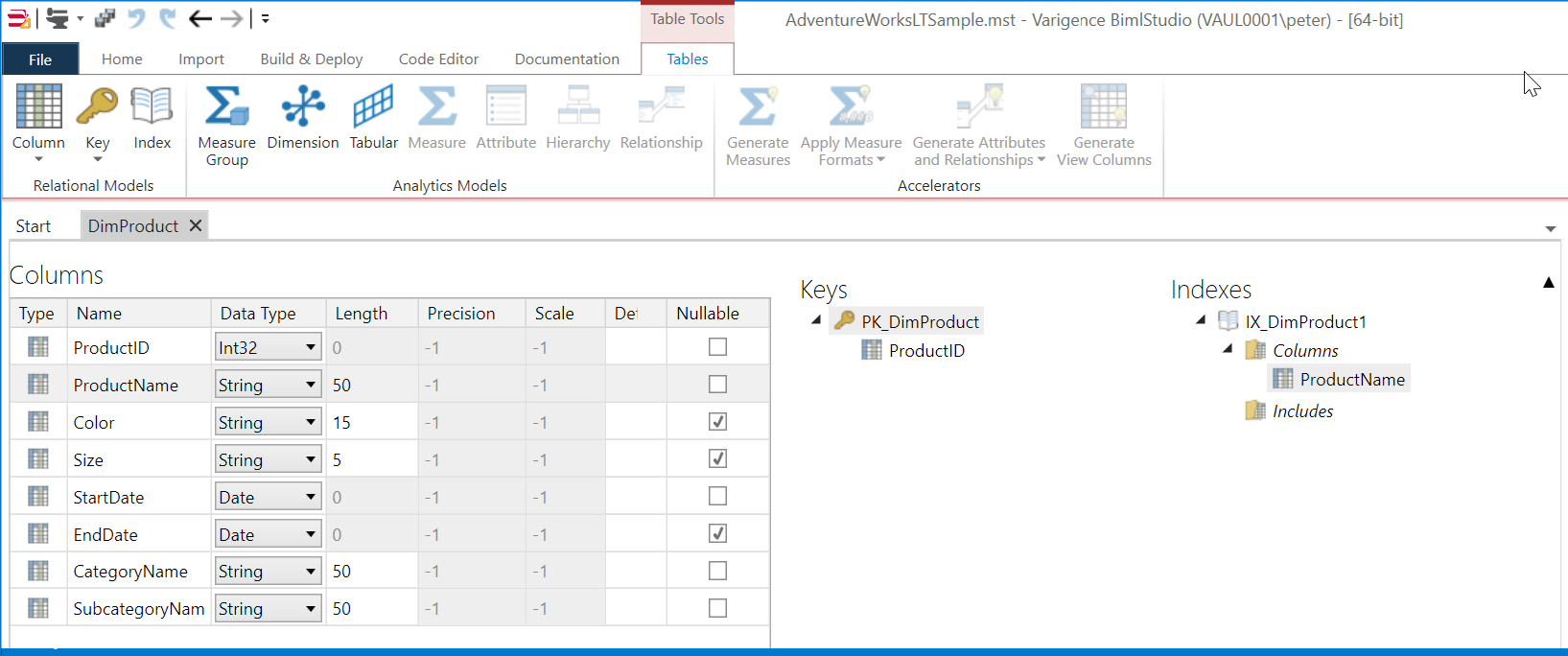
Task: Click the Dimension icon
Action: [302, 107]
